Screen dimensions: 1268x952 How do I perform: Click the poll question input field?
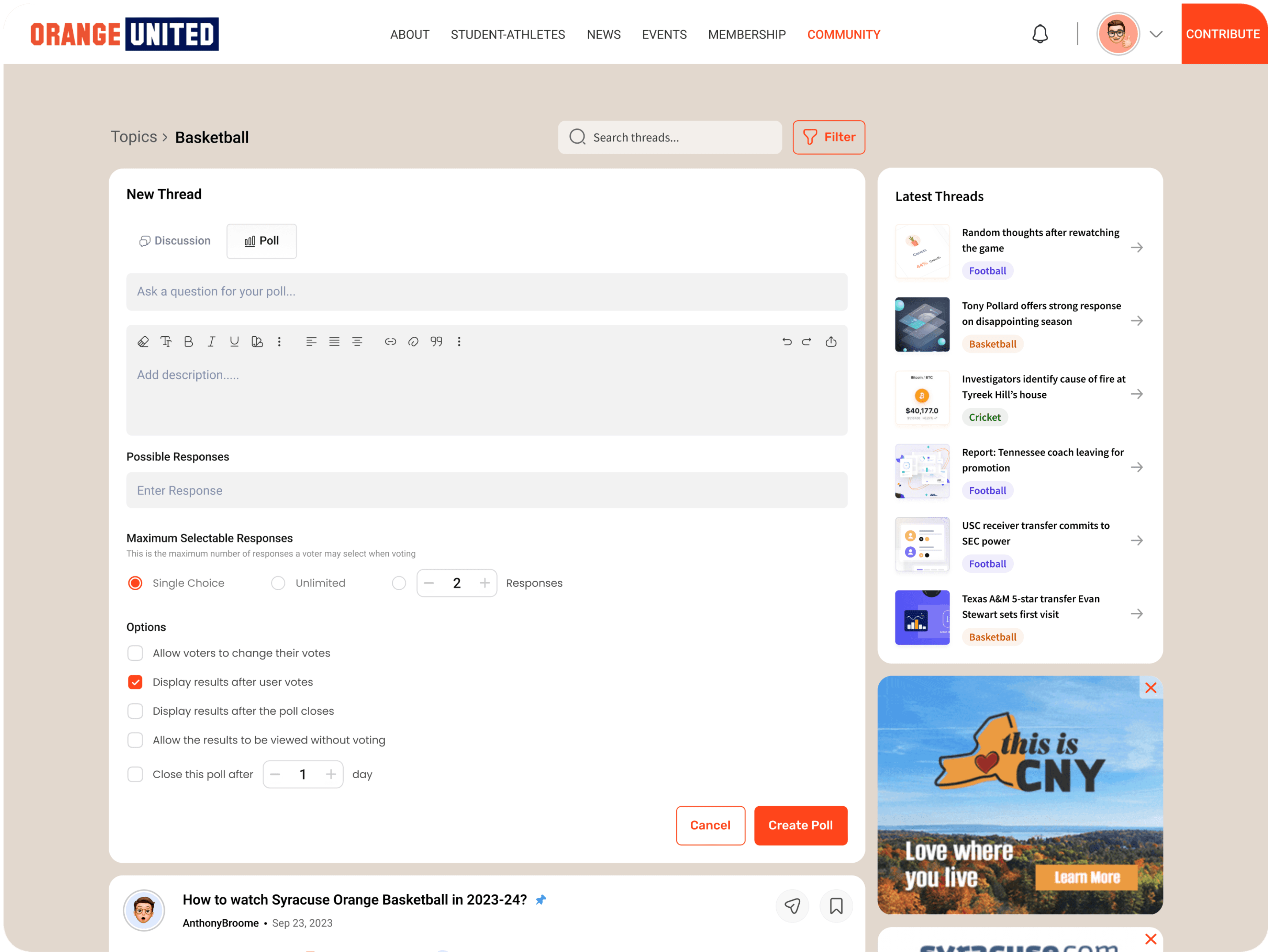point(486,291)
